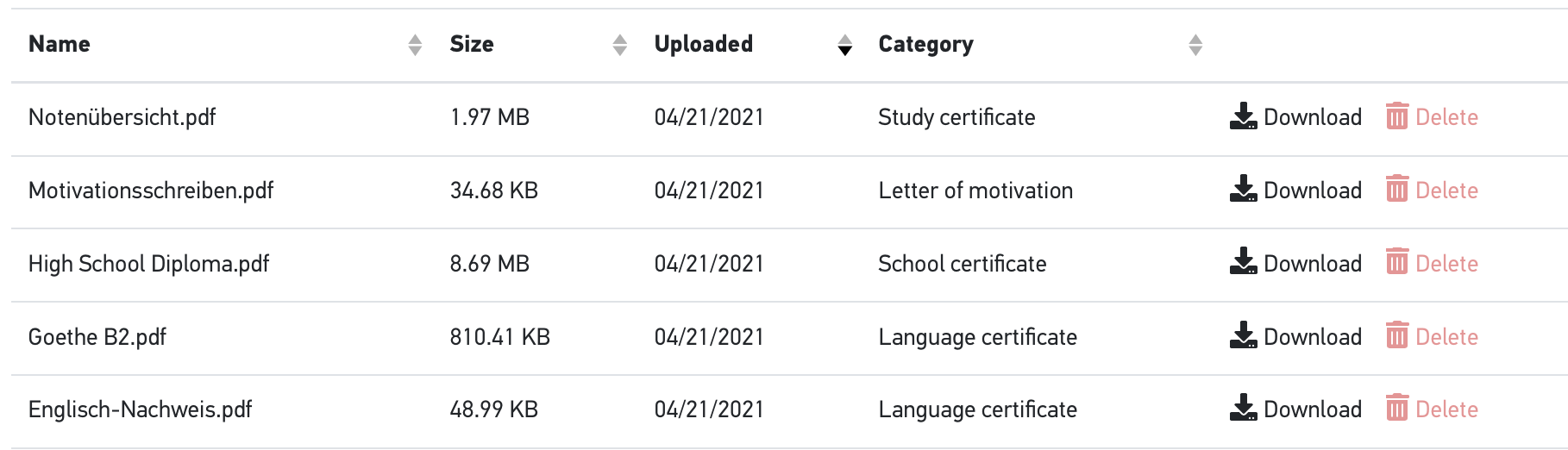Download the Englisch-Nachweis.pdf file
Viewport: 1568px width, 450px height.
pos(1295,409)
